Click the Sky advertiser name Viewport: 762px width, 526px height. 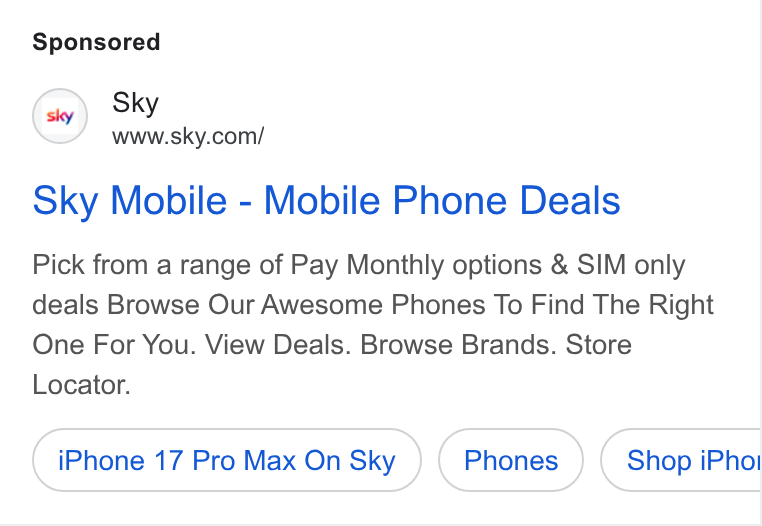[x=136, y=103]
